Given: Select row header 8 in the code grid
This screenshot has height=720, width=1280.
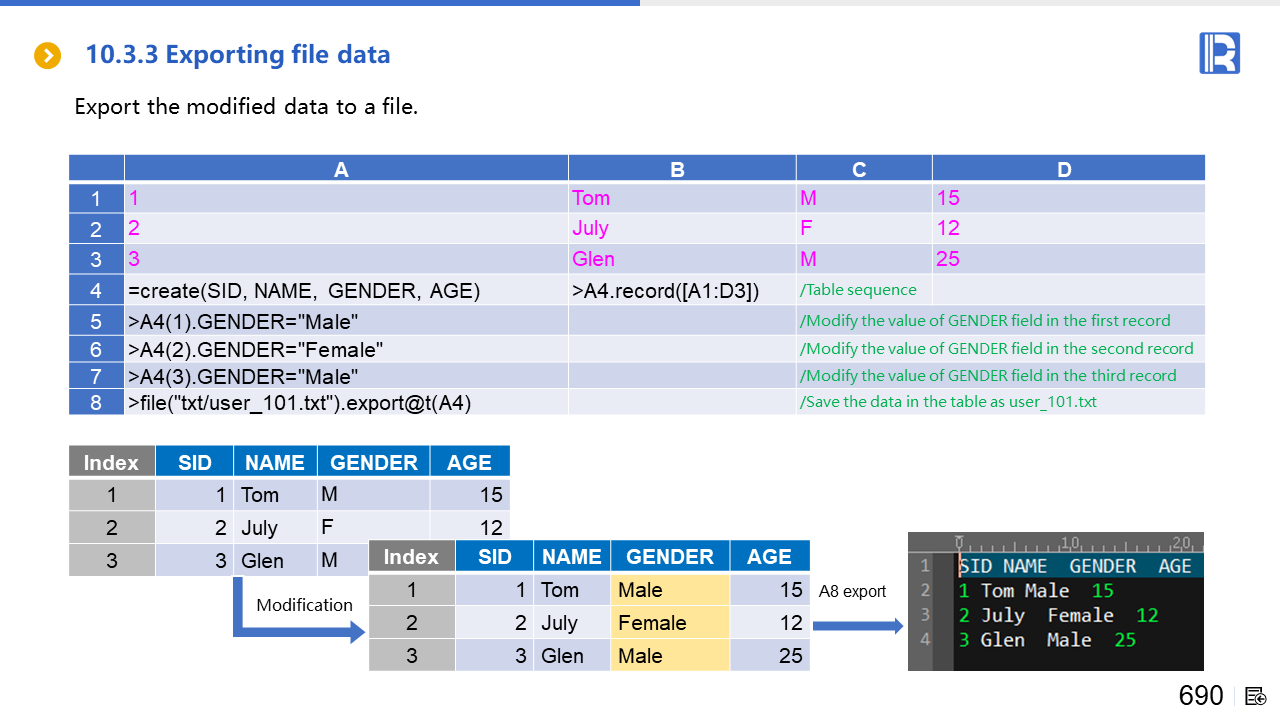Looking at the screenshot, I should click(96, 403).
